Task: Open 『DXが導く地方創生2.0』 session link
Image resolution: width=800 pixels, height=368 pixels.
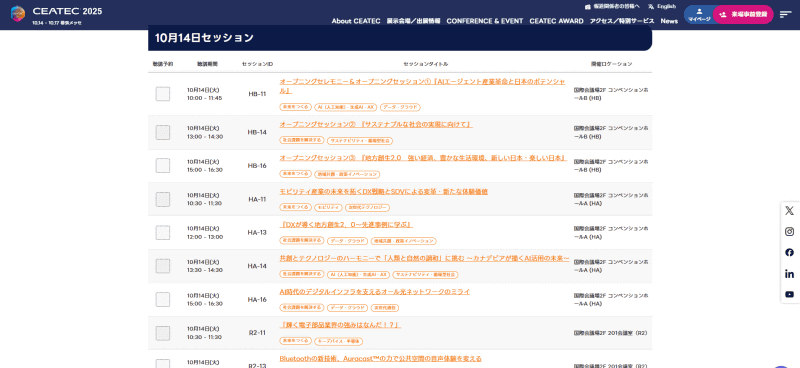Action: [x=346, y=225]
